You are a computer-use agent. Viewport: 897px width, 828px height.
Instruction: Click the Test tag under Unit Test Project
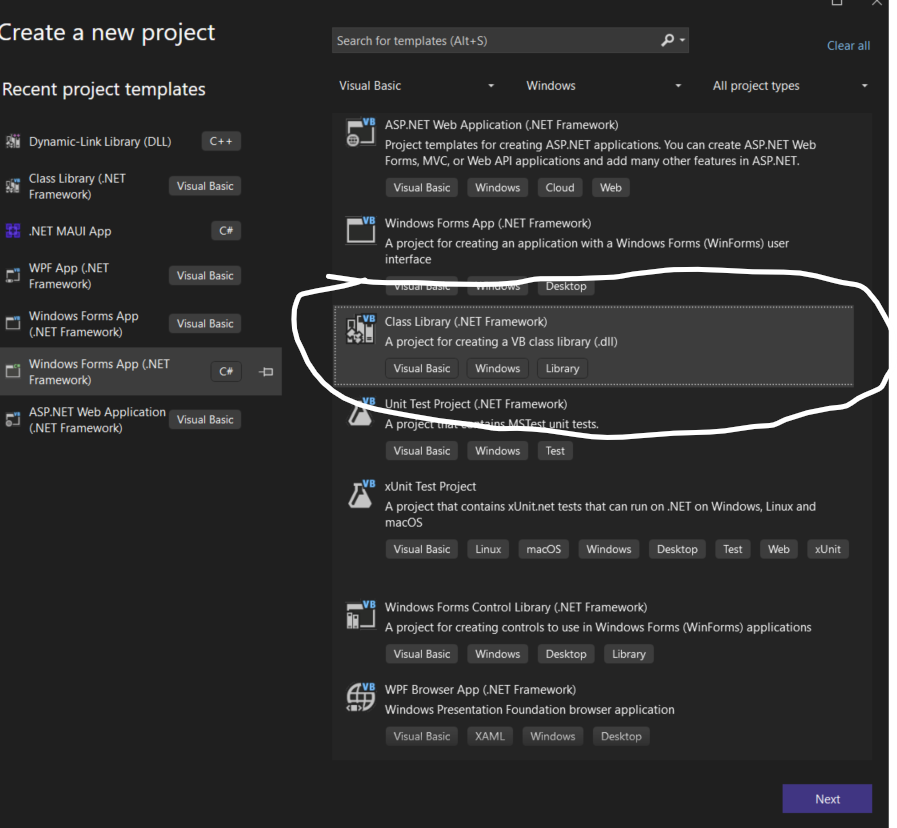click(555, 451)
